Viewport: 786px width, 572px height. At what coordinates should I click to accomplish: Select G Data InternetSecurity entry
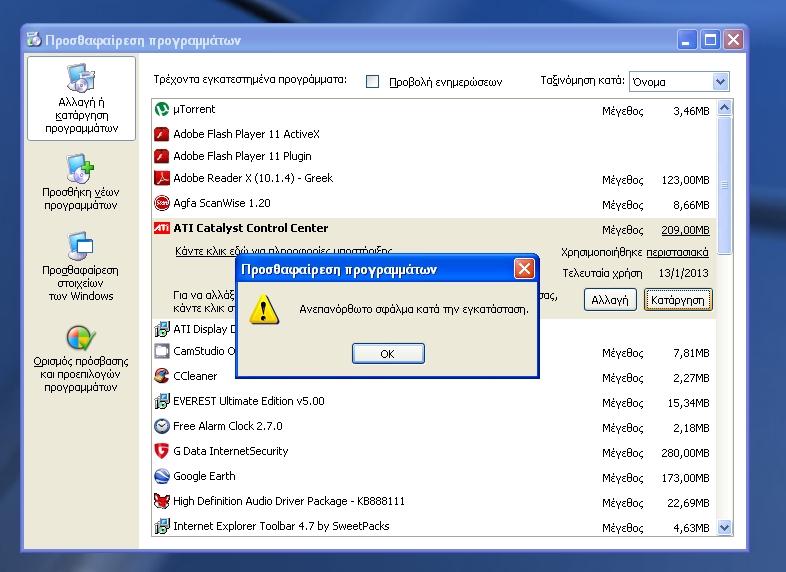tap(231, 451)
